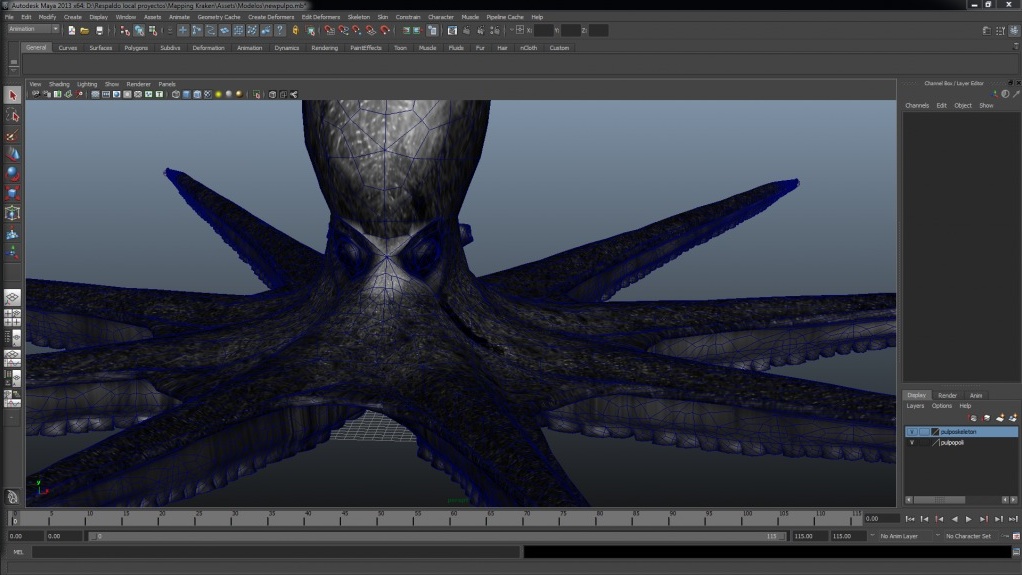Toggle pulposkeleton layer display type box
Screen dimensions: 1022x575
[924, 432]
